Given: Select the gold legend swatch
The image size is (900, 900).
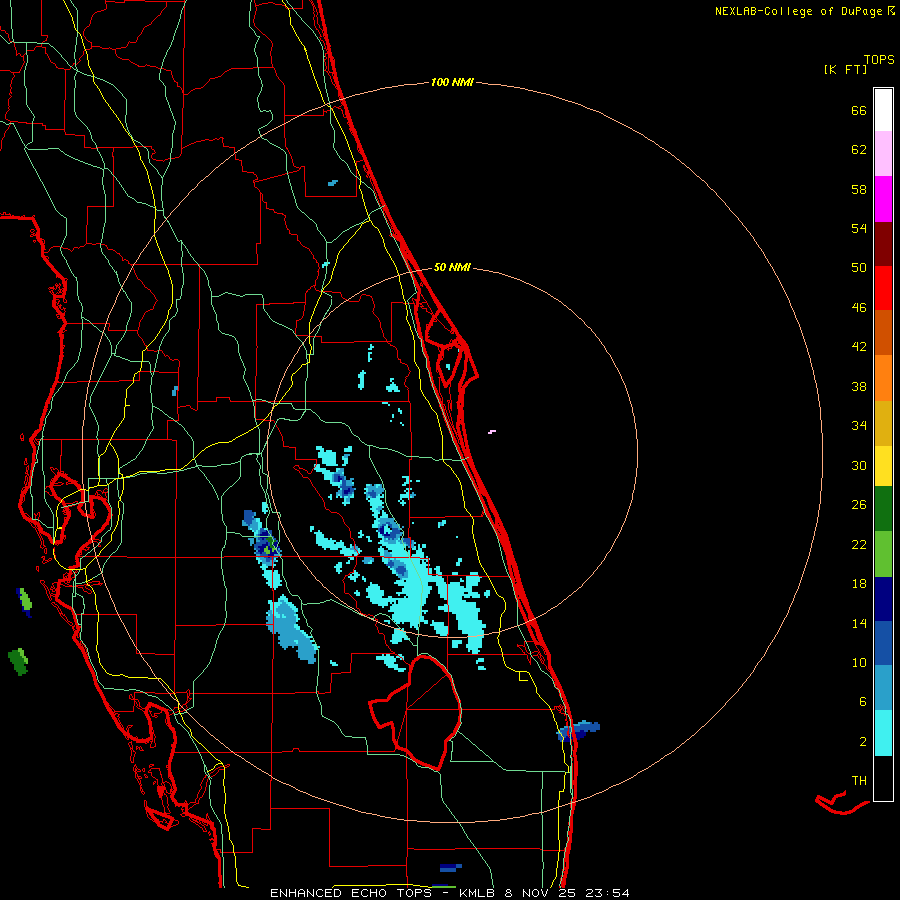Looking at the screenshot, I should 883,423.
